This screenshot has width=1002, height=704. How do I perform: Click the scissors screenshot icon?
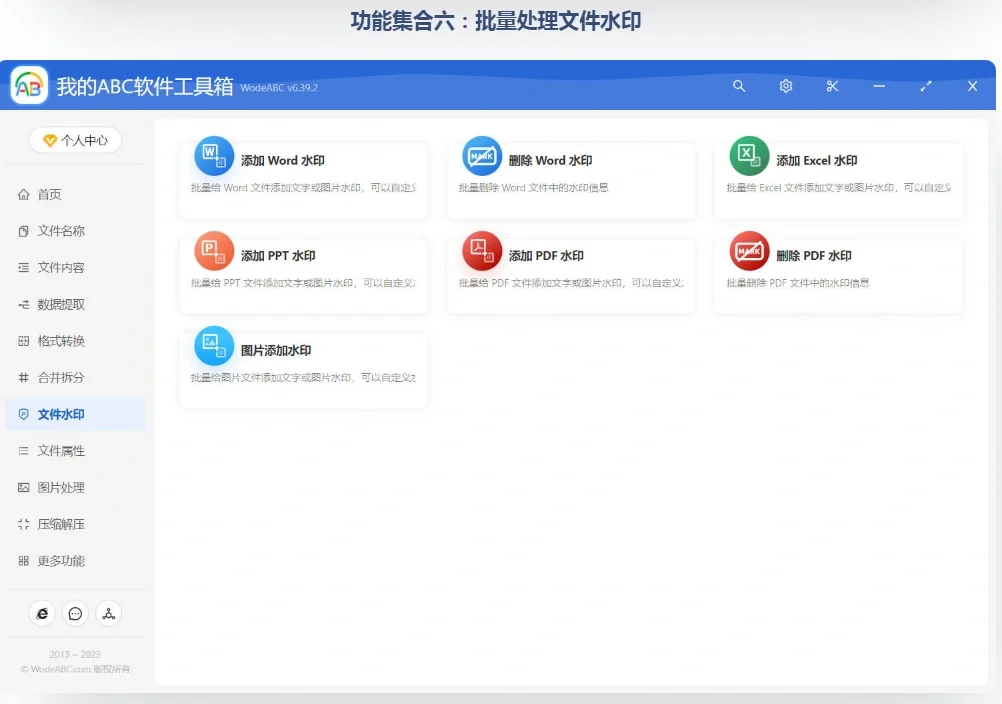tap(832, 86)
